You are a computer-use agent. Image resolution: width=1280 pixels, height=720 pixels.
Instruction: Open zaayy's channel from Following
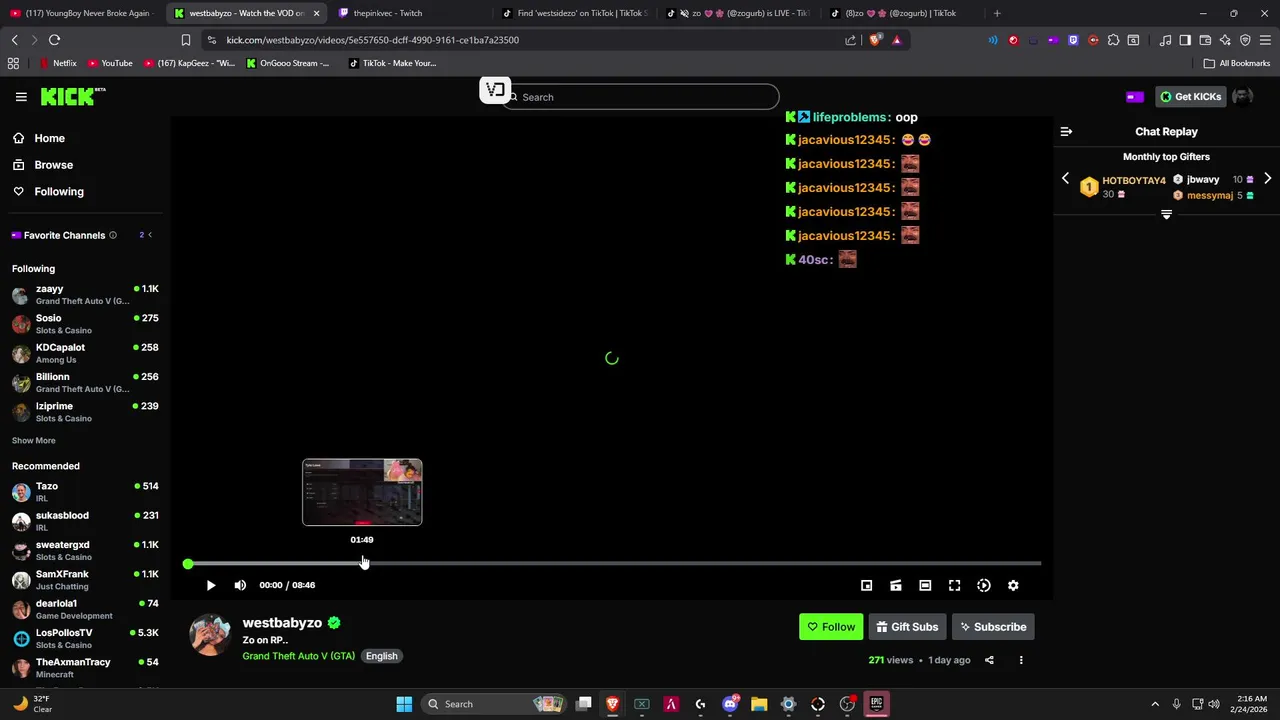(85, 295)
